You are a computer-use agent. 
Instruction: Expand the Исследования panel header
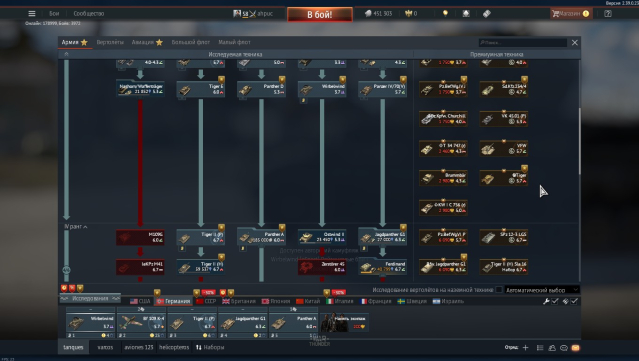[x=90, y=298]
